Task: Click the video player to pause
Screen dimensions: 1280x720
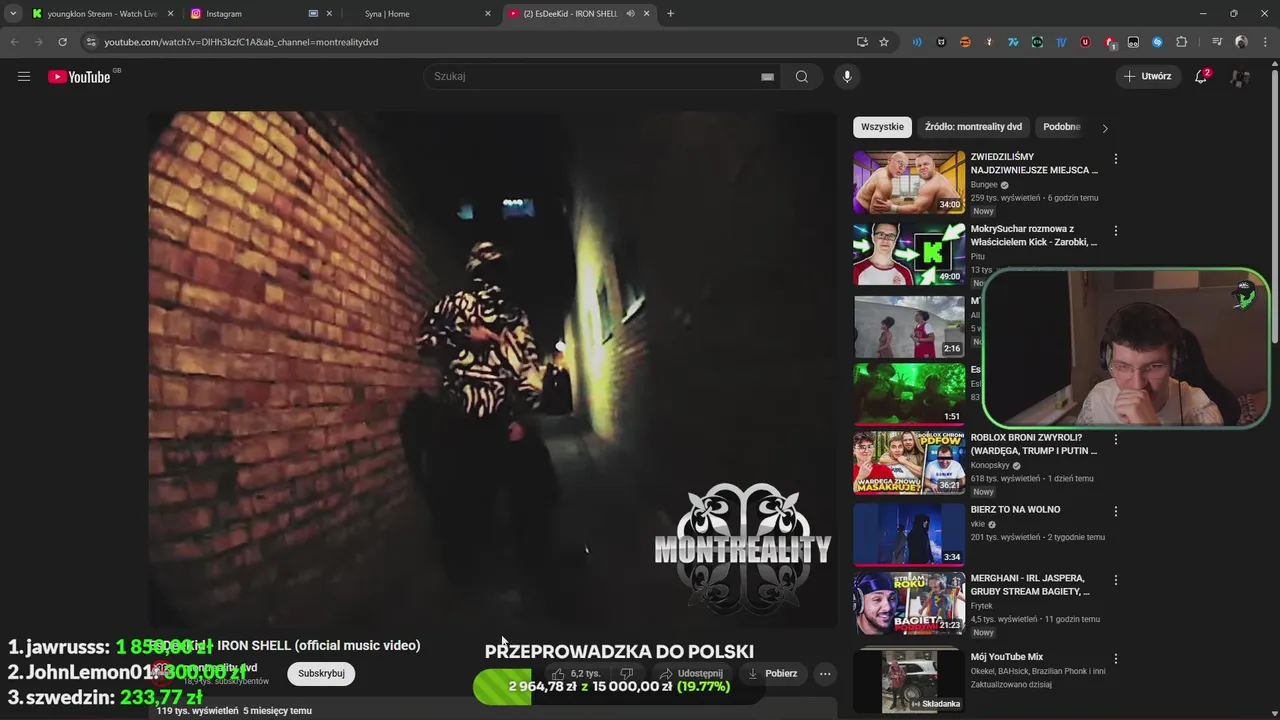Action: coord(492,368)
